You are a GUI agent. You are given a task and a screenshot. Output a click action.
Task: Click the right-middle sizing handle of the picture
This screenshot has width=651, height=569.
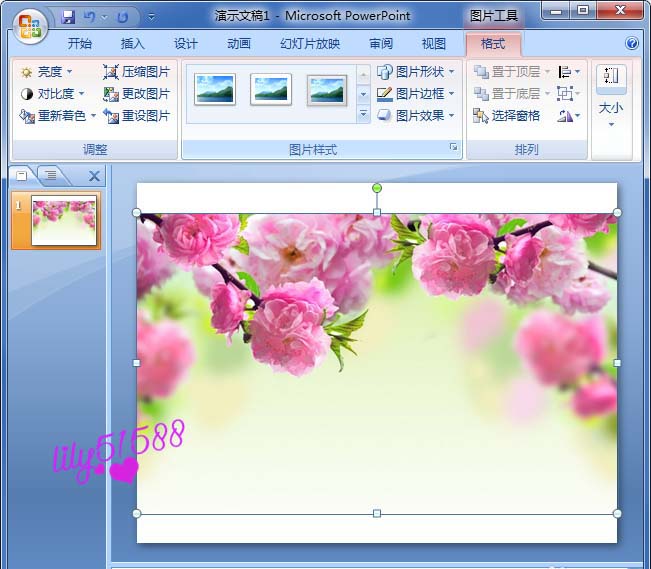point(617,363)
